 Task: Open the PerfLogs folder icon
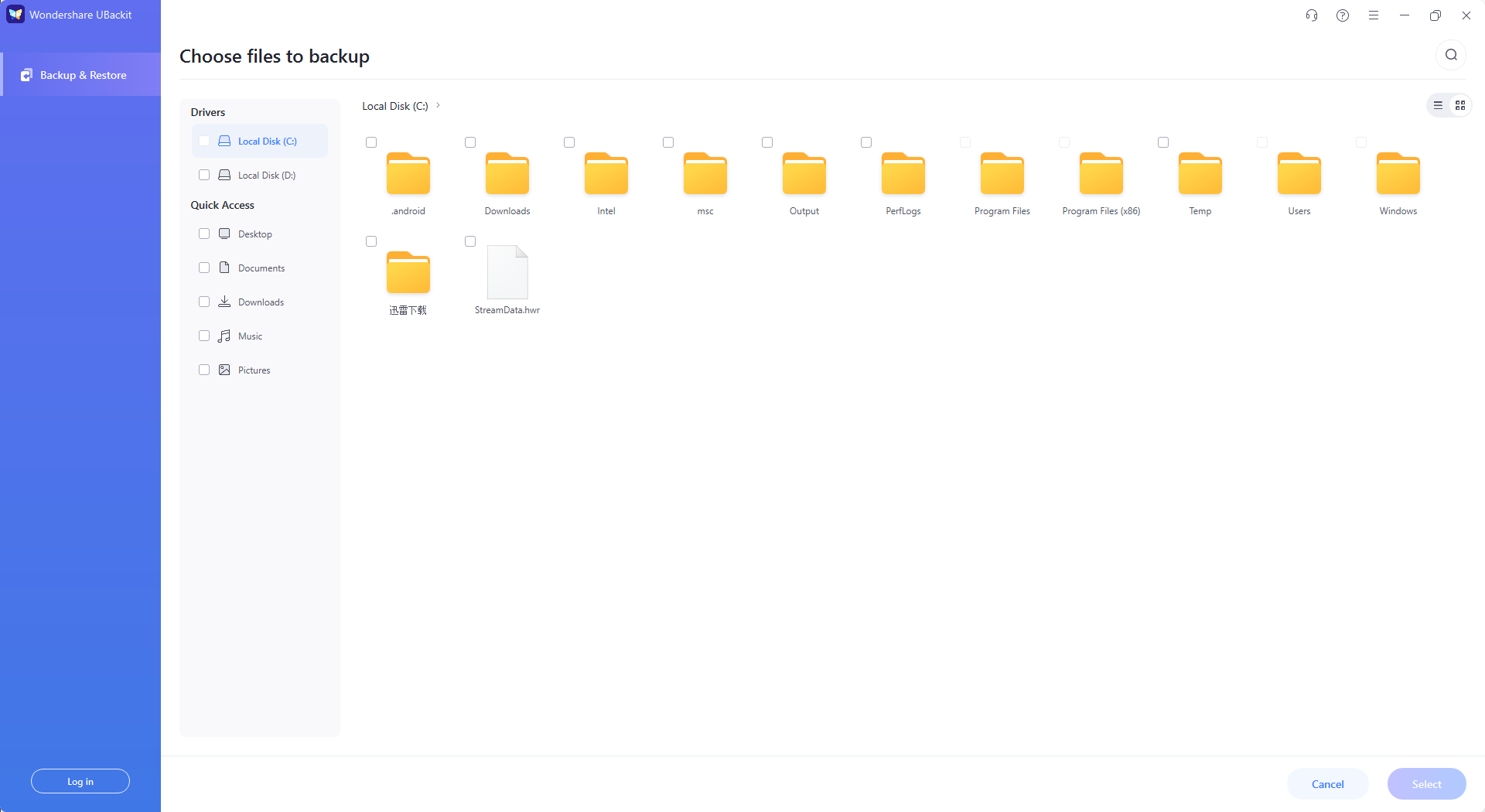(903, 173)
